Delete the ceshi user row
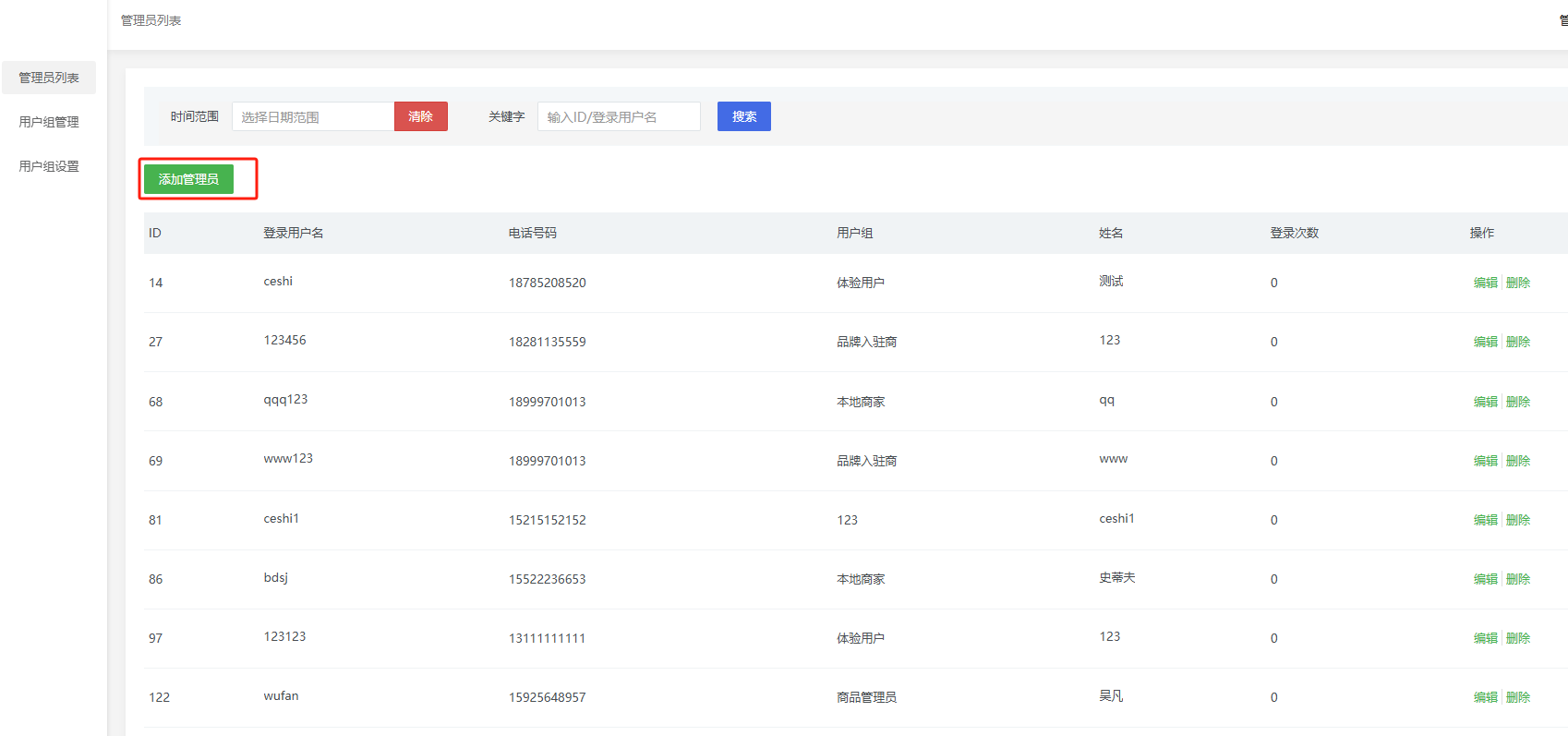This screenshot has height=736, width=1568. (x=1518, y=283)
